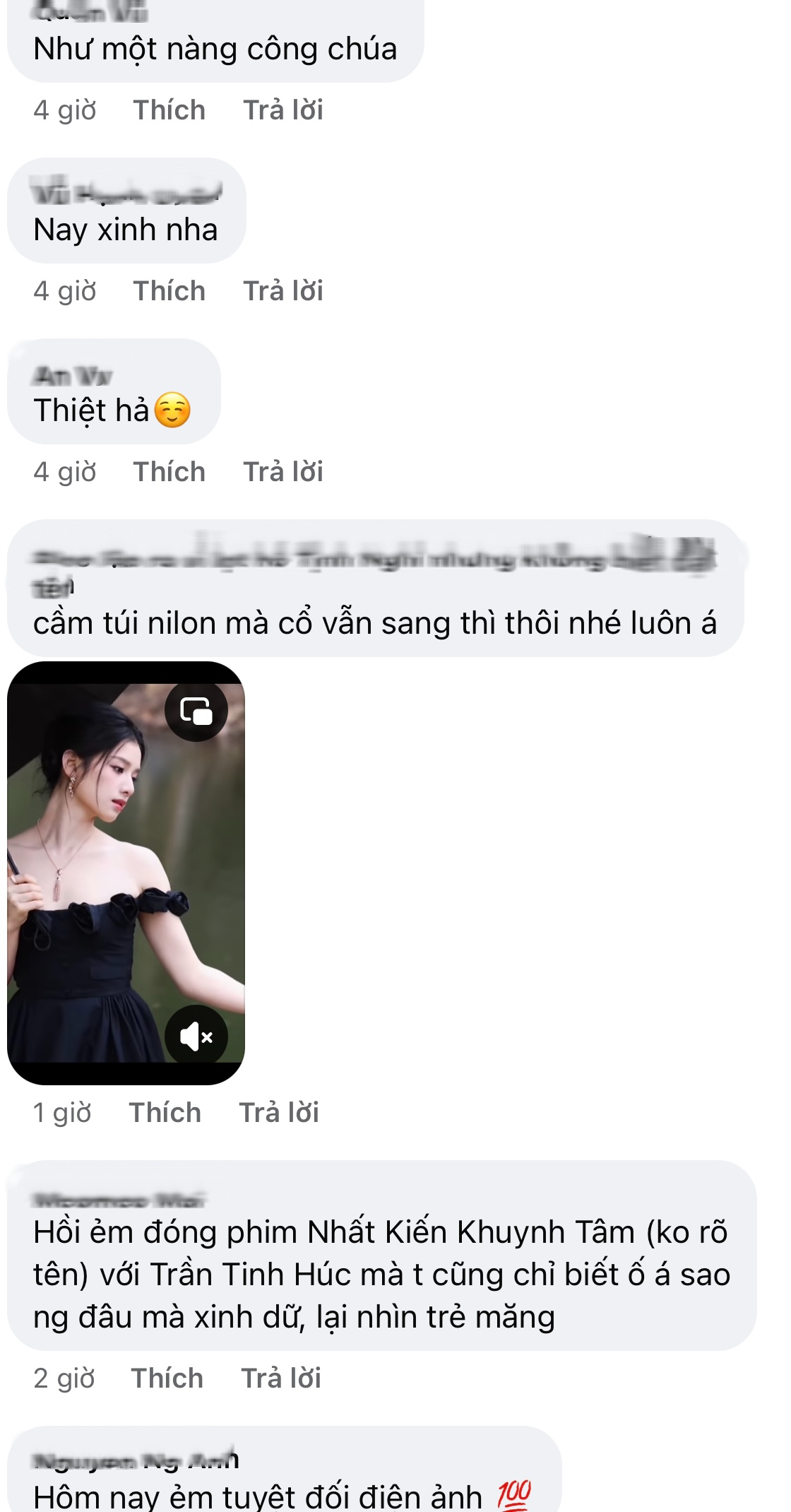Image resolution: width=791 pixels, height=1512 pixels.
Task: Tap the smiling emoji in 'Thiệt hả' comment
Action: (172, 411)
